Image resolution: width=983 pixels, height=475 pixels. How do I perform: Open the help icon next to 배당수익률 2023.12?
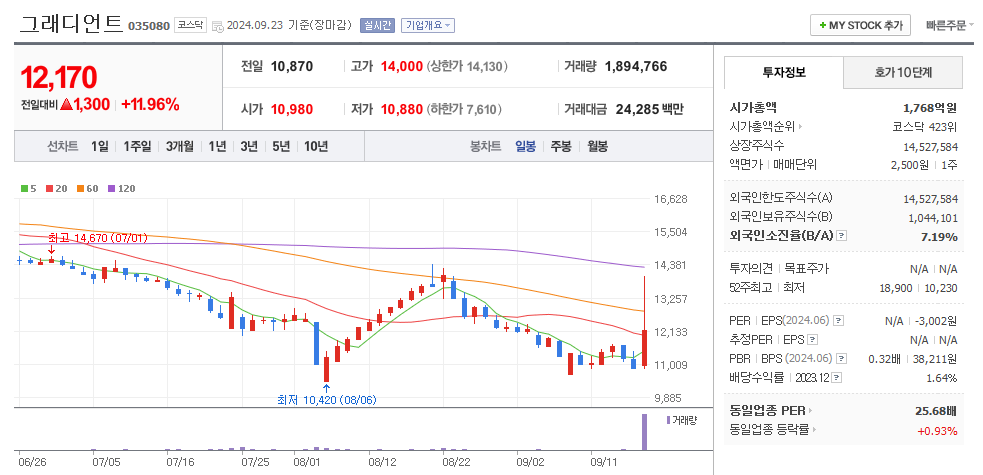tap(838, 378)
